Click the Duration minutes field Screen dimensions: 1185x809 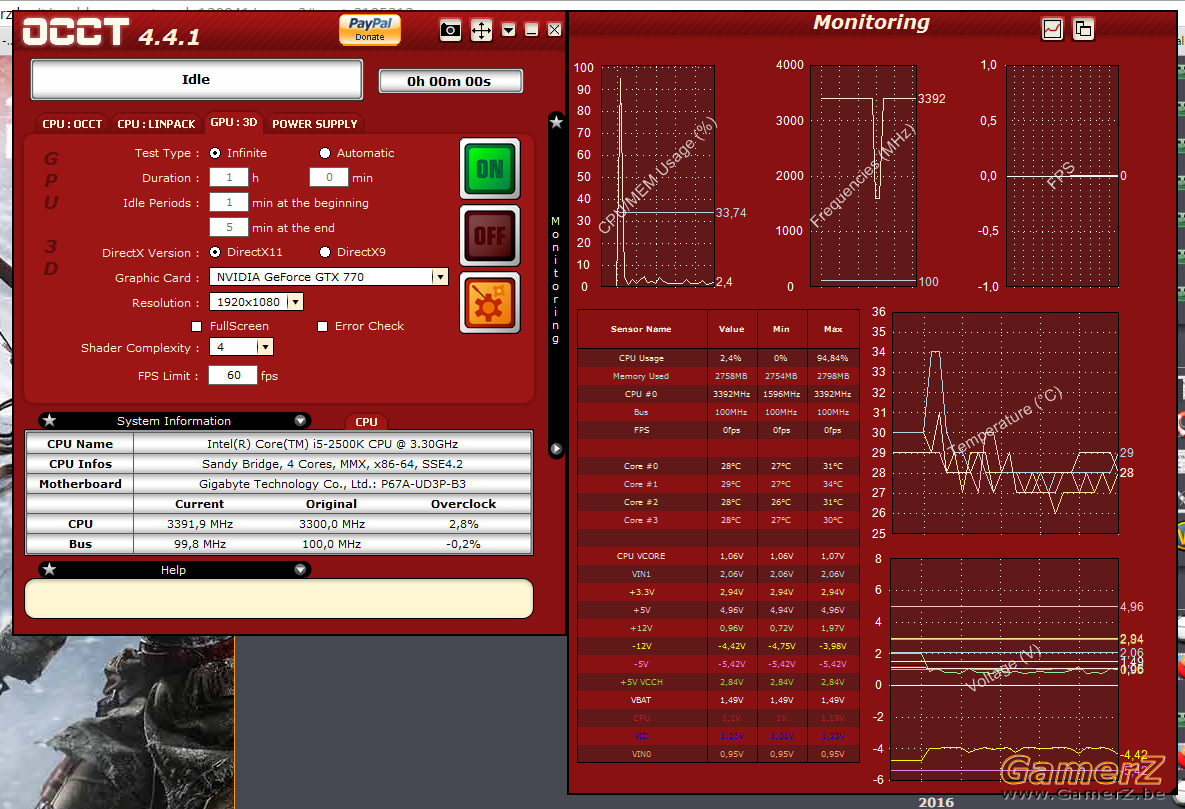[329, 178]
